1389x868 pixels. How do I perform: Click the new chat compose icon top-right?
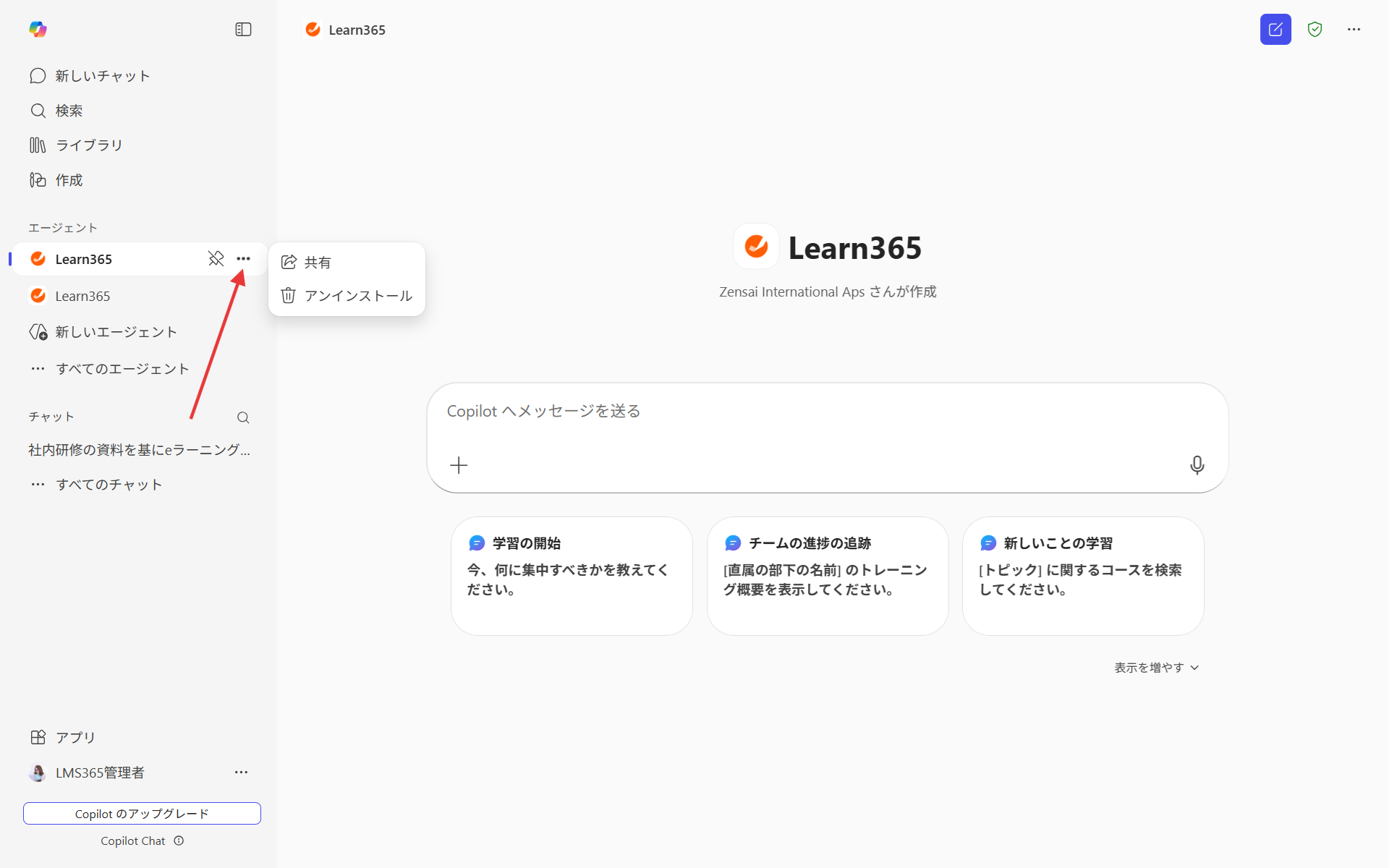tap(1275, 30)
